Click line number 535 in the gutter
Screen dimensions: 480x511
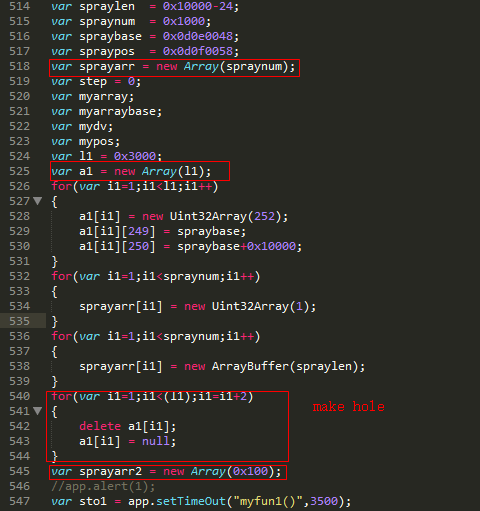click(x=20, y=321)
